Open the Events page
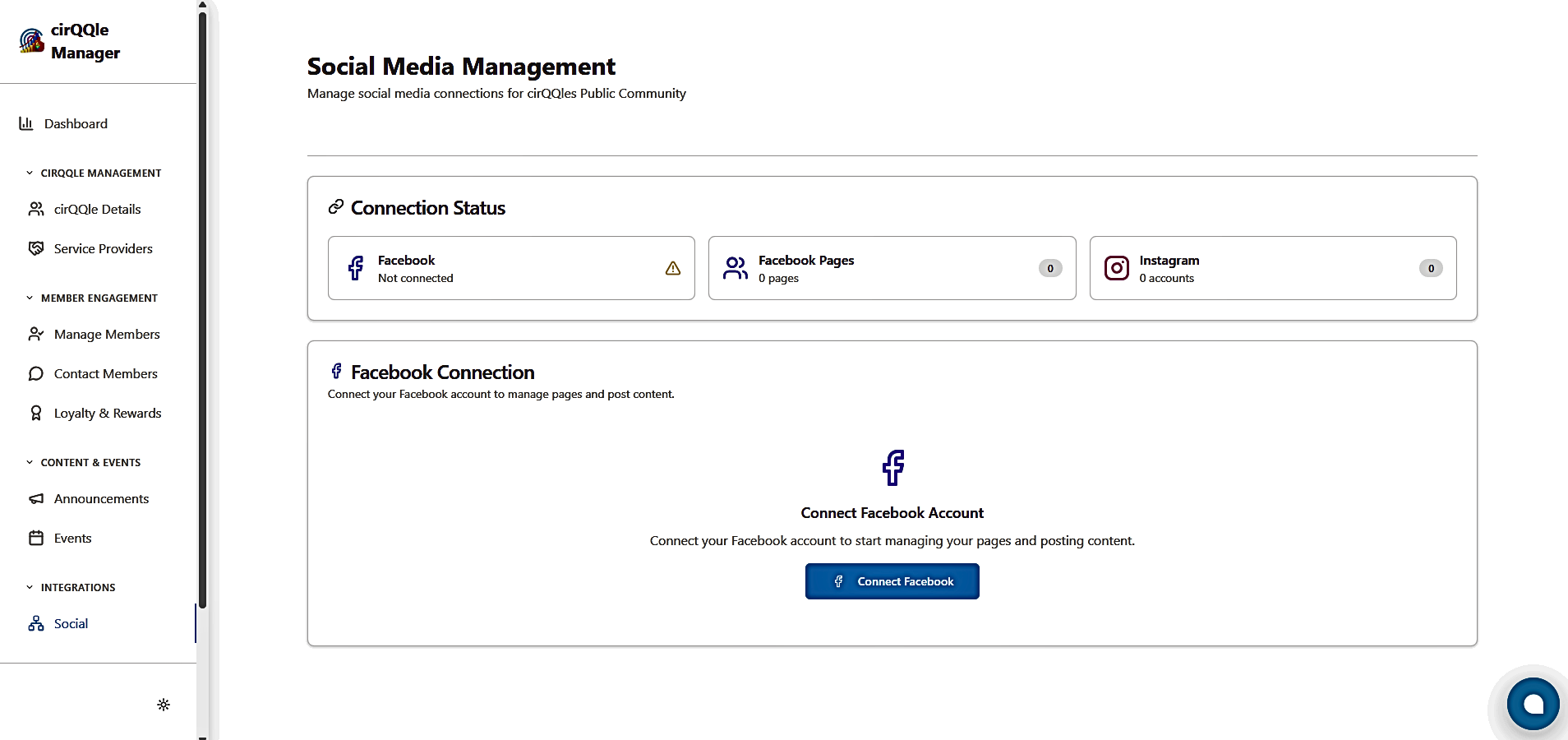The width and height of the screenshot is (1568, 740). tap(72, 538)
